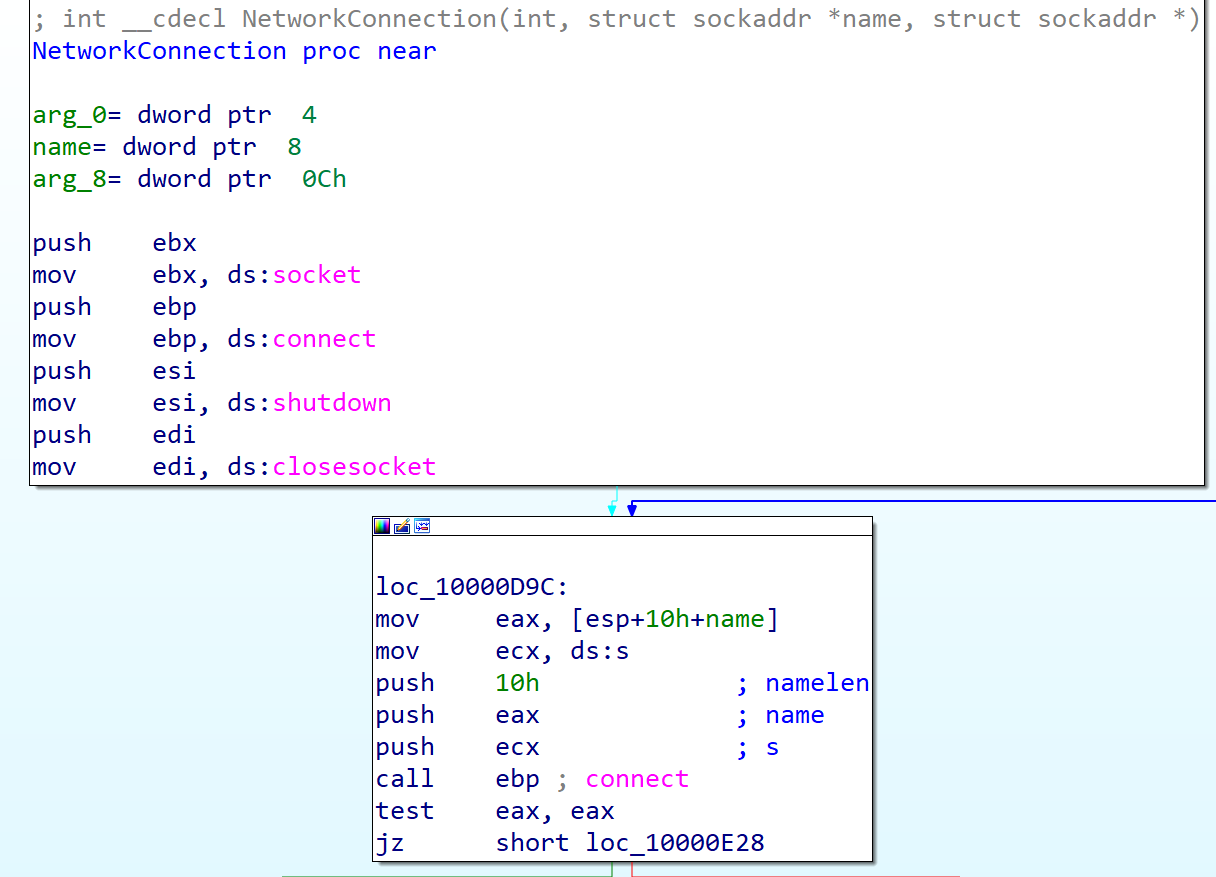Click the 'push edi' instruction
Viewport: 1216px width, 877px height.
click(x=114, y=435)
